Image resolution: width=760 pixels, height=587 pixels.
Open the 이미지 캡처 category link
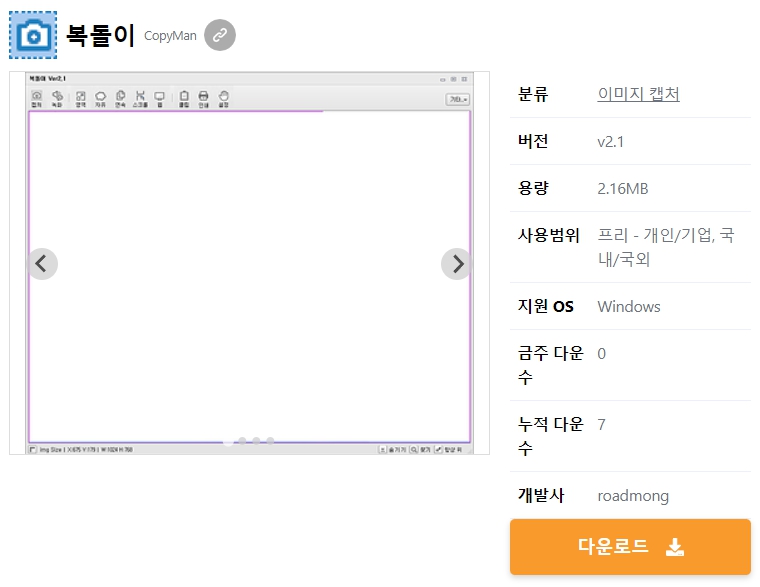click(x=638, y=94)
